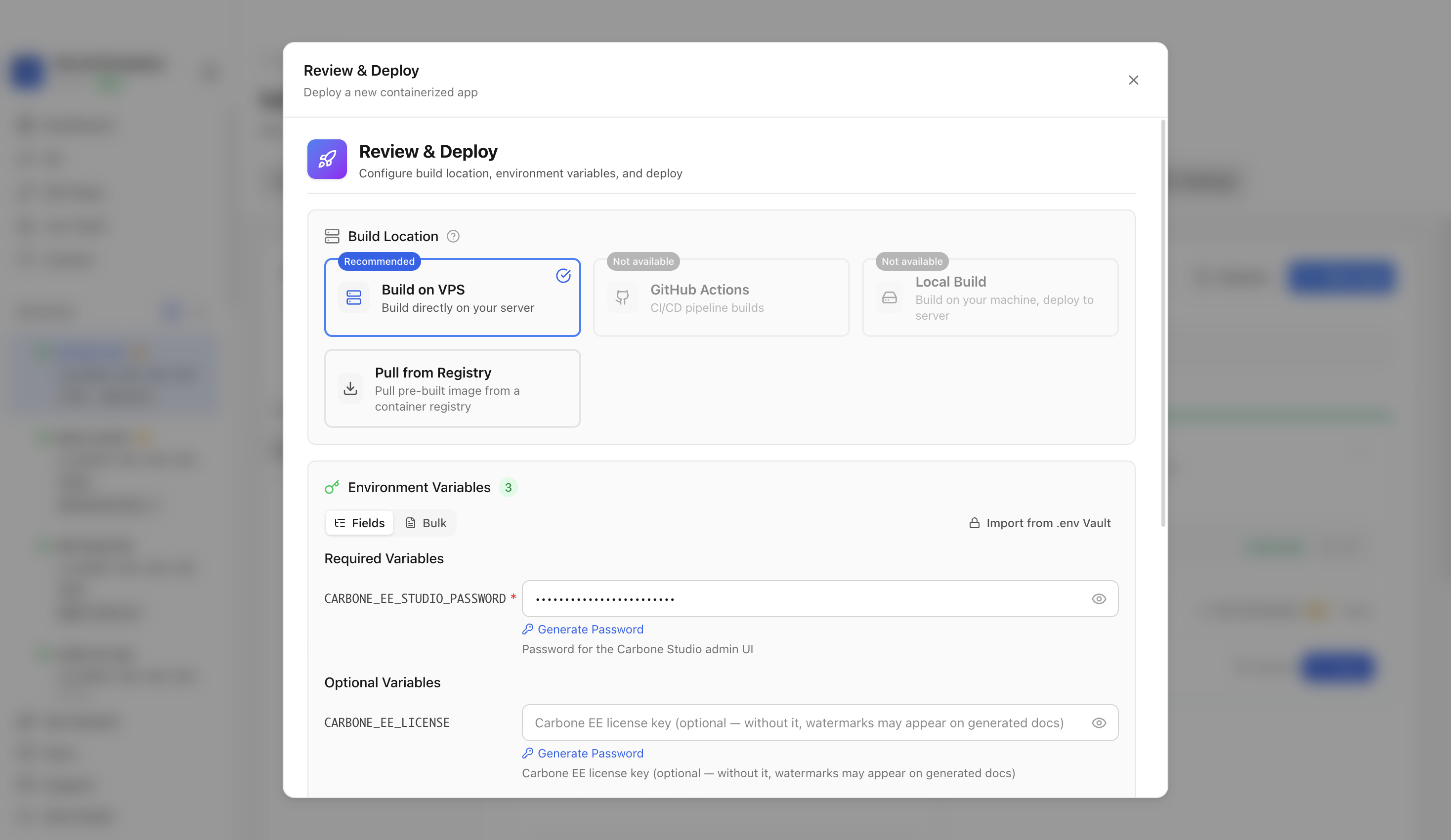Click the lock icon beside Import from .env Vault
The image size is (1451, 840).
point(974,523)
